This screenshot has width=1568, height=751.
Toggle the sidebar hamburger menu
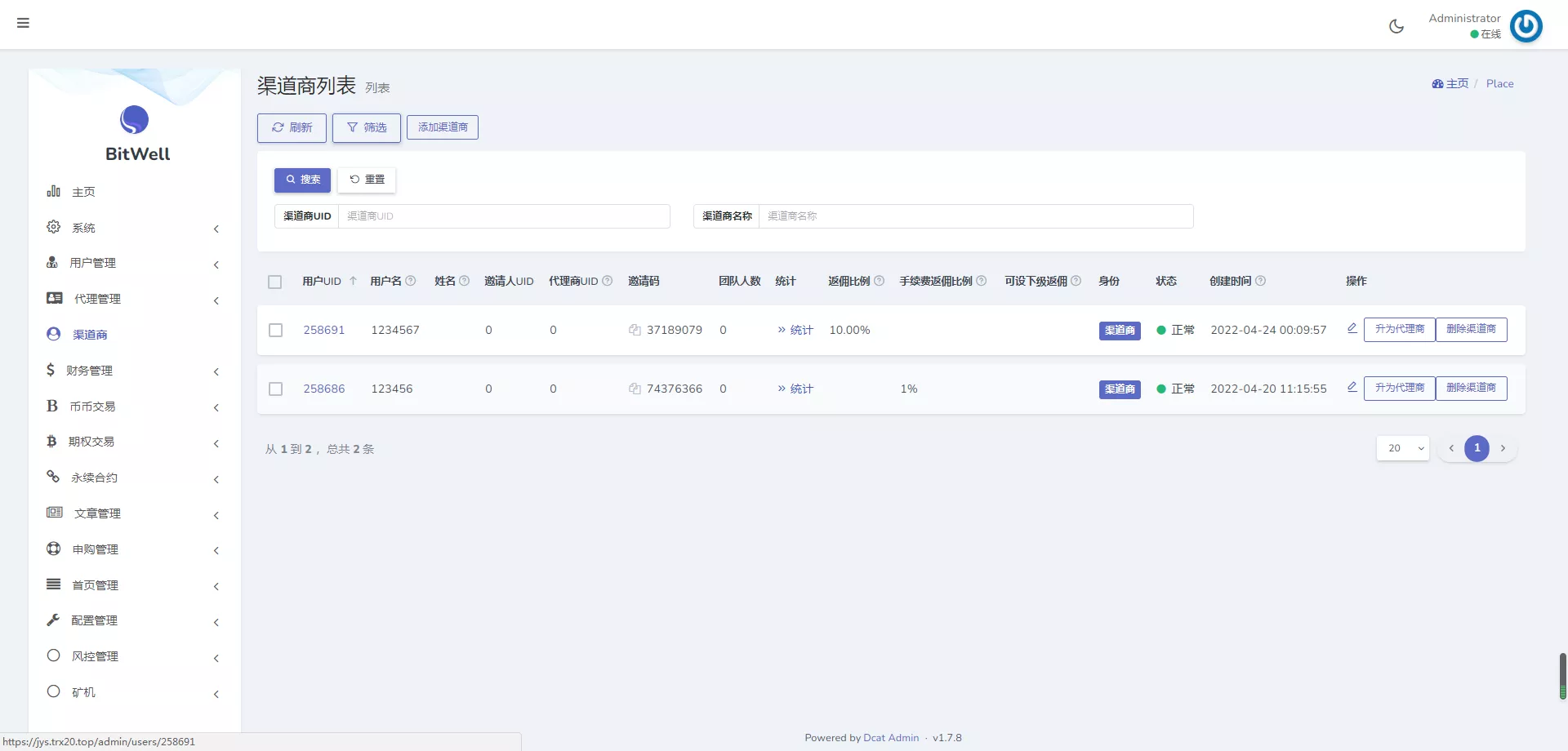(23, 23)
